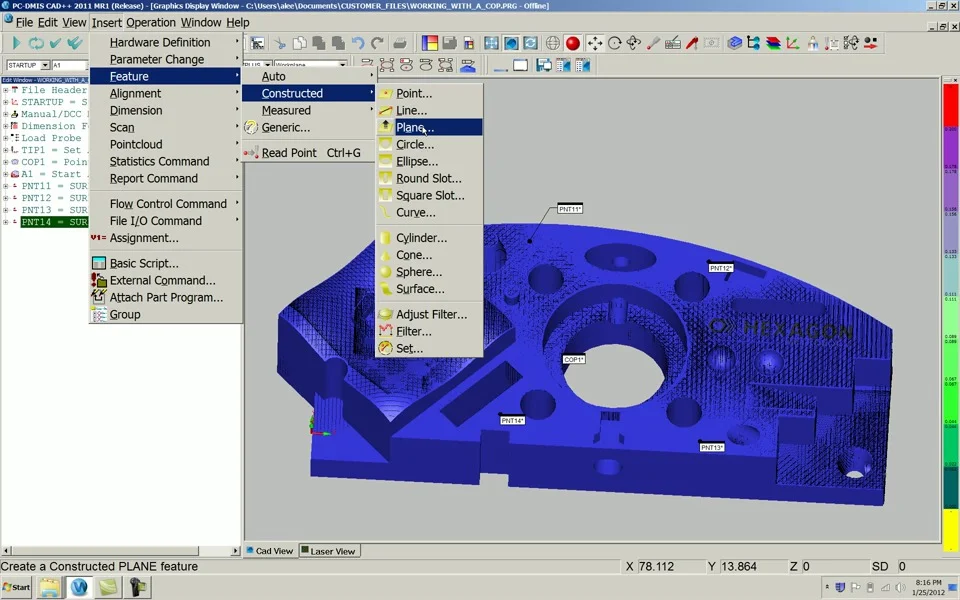Screen dimensions: 960x600
Task: Open the STARTUP alignment dropdown
Action: [44, 65]
